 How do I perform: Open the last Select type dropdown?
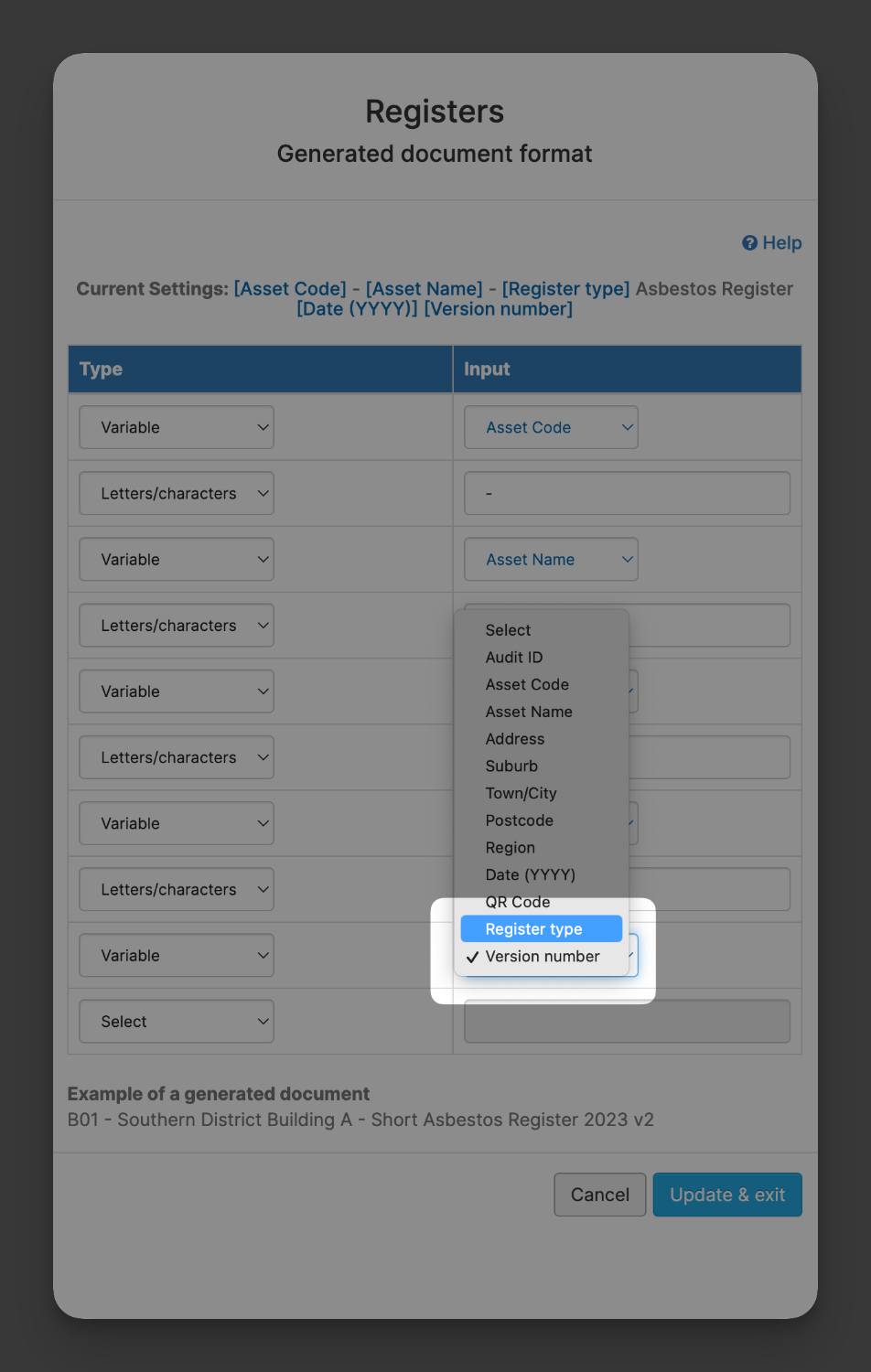point(177,1021)
